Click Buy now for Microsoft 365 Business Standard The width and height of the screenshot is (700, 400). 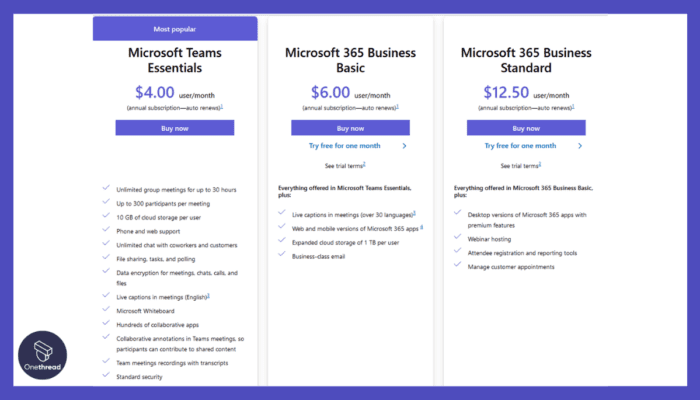tap(526, 128)
